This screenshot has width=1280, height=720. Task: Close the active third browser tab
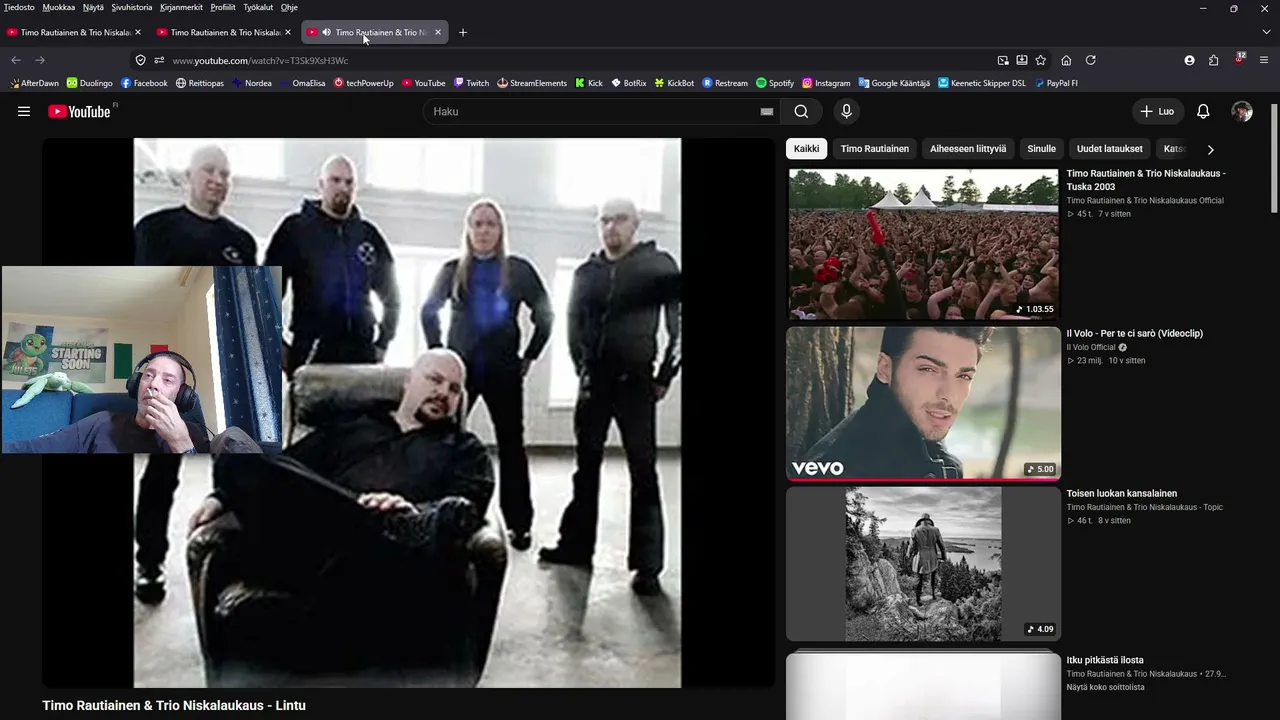(438, 32)
